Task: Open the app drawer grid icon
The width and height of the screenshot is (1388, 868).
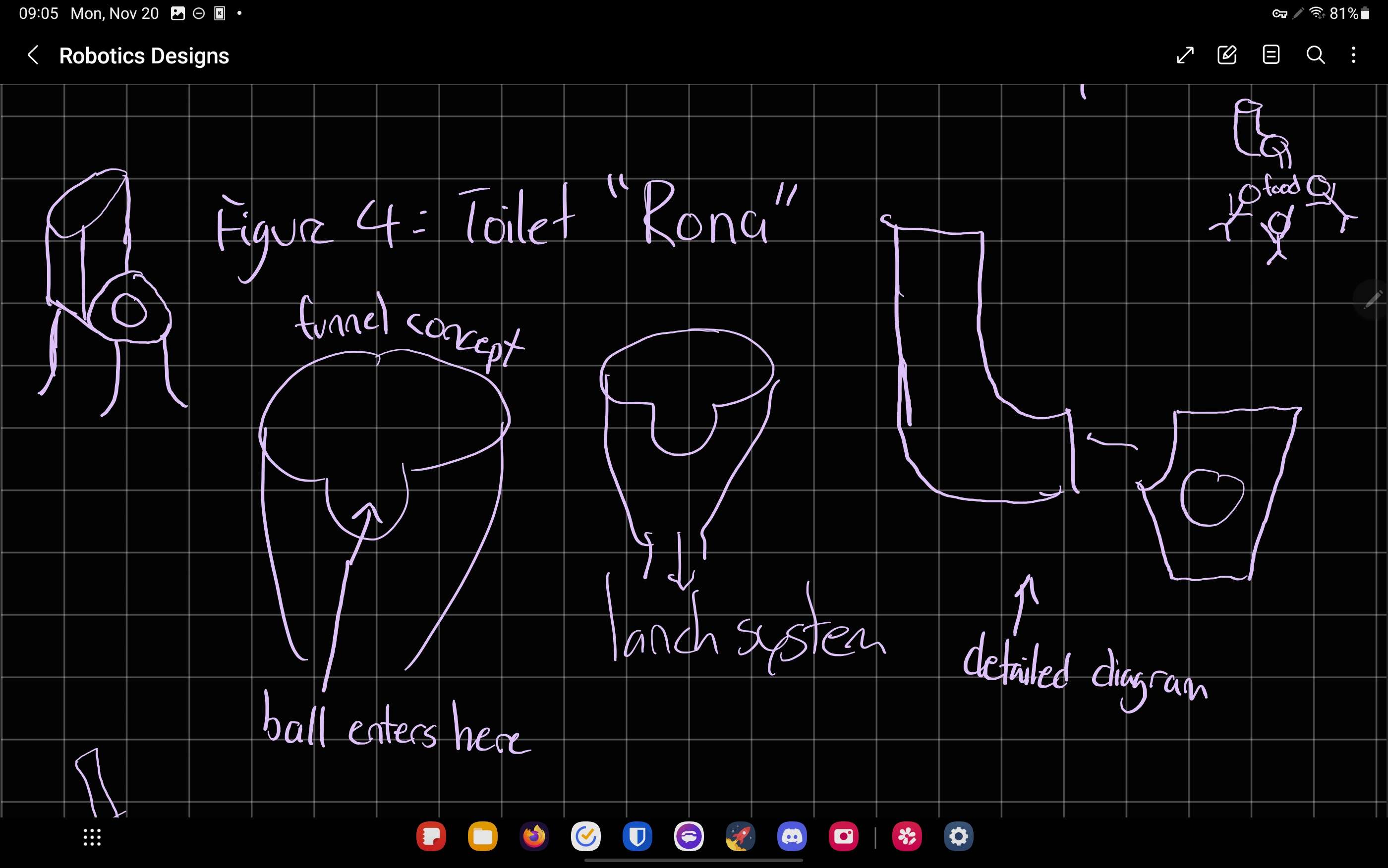Action: [x=93, y=838]
